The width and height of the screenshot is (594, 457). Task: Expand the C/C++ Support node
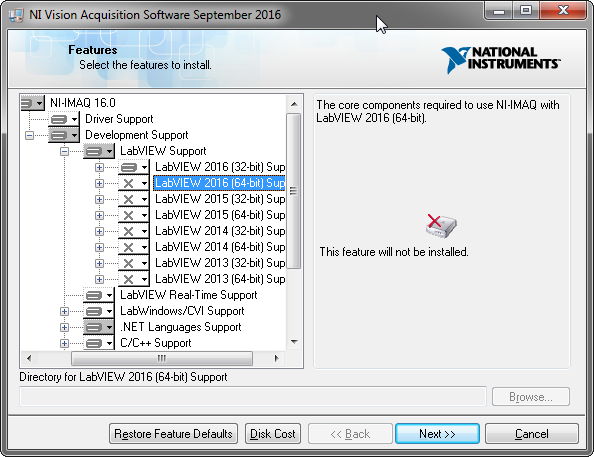point(64,343)
